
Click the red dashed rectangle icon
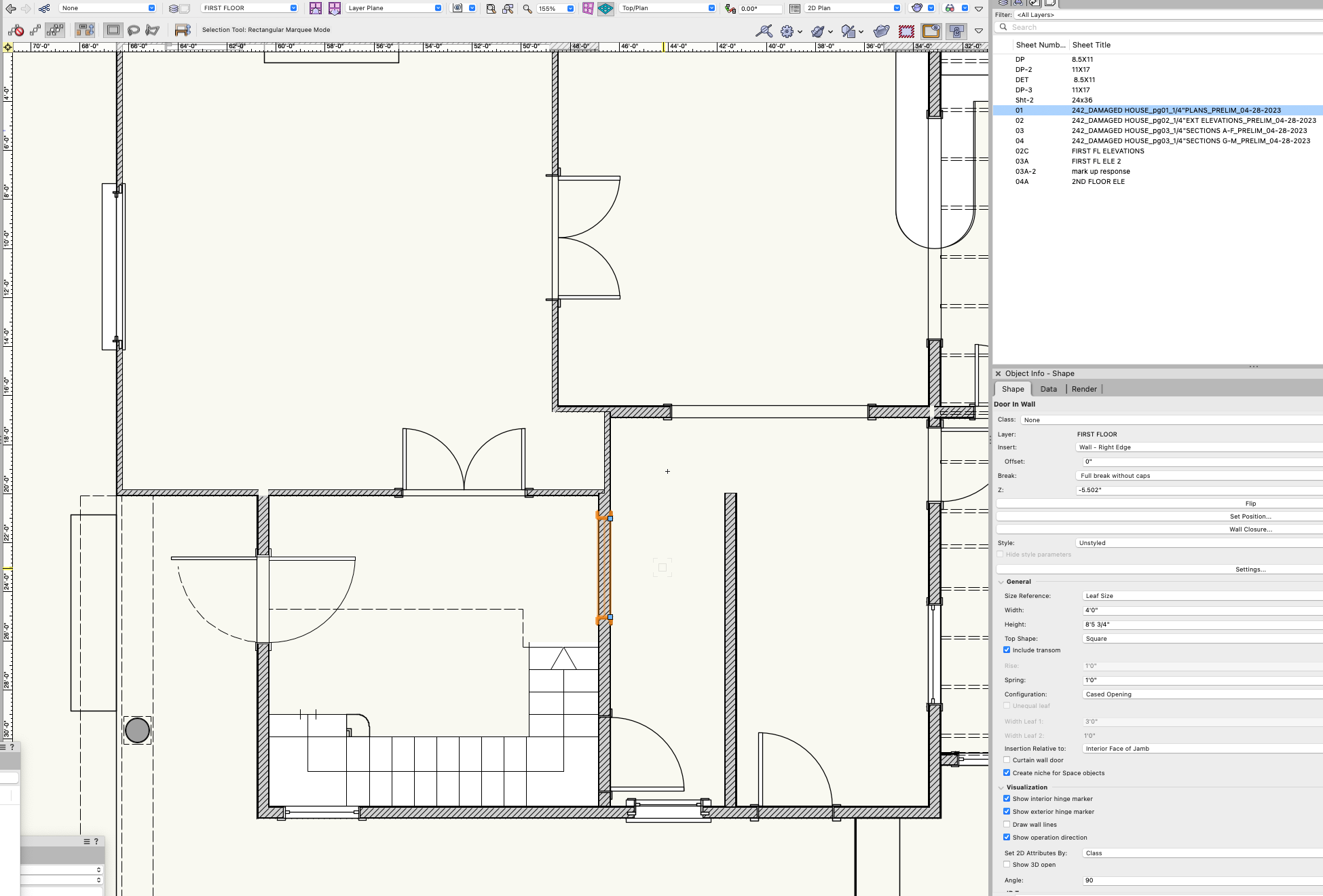point(906,31)
